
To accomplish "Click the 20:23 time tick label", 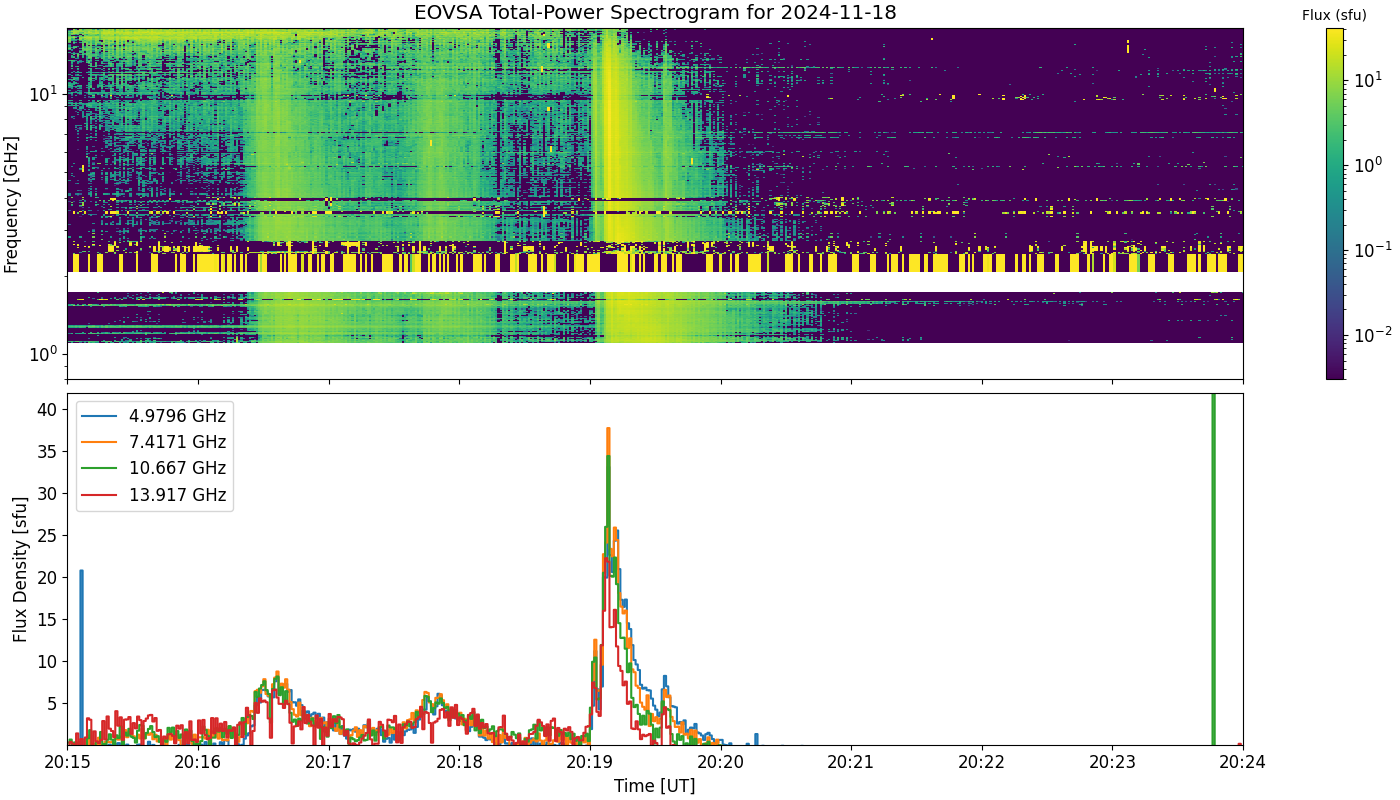I will [1113, 763].
